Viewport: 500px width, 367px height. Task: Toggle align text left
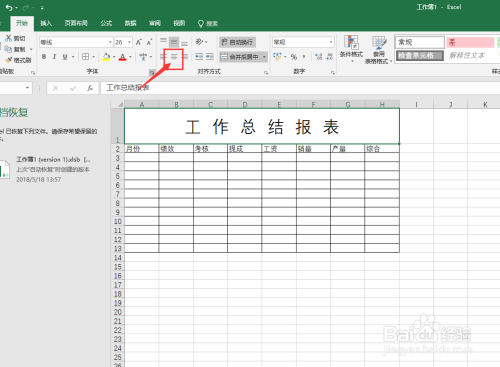(163, 57)
